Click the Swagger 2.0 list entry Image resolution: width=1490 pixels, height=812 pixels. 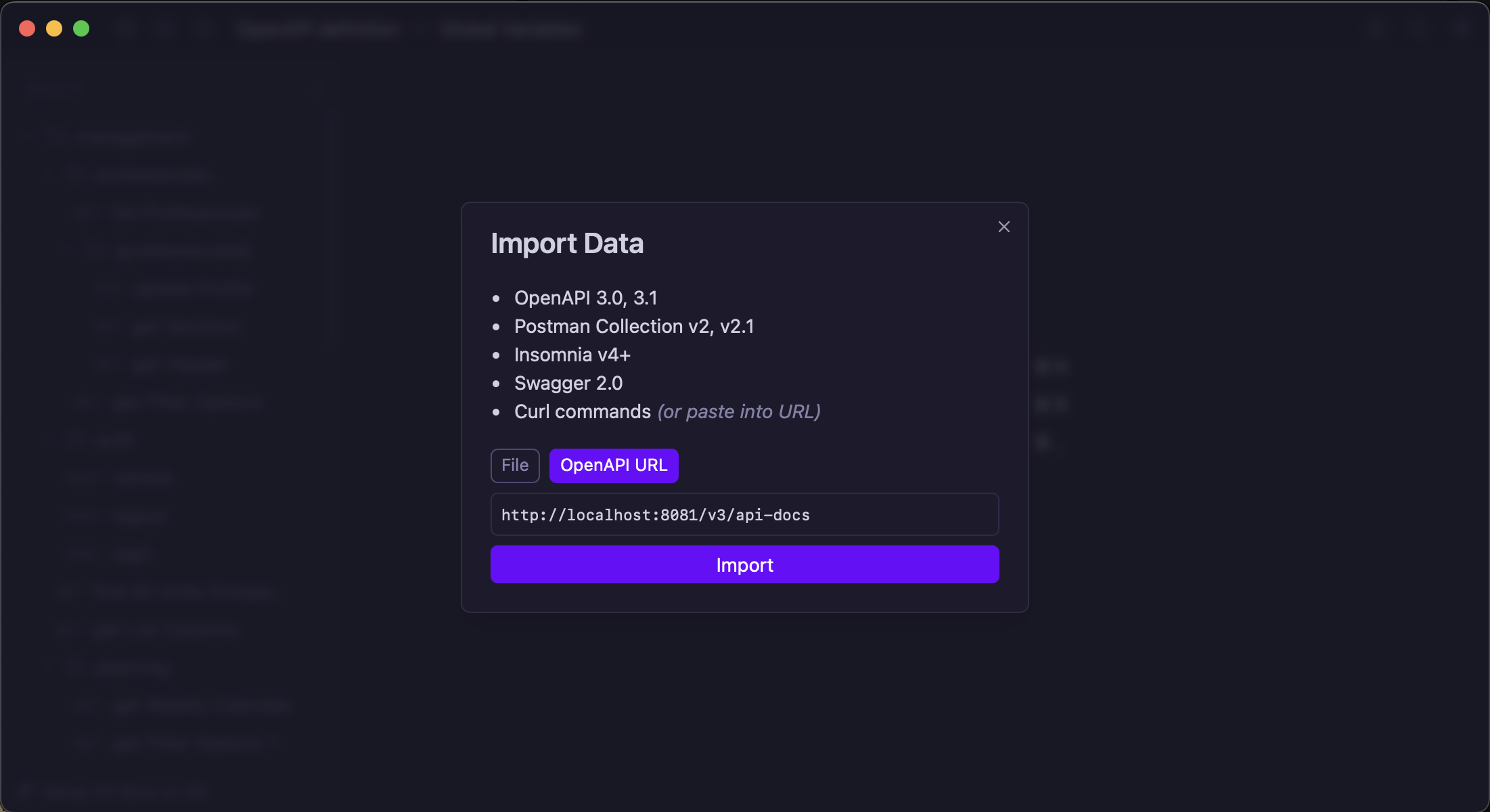pos(568,384)
